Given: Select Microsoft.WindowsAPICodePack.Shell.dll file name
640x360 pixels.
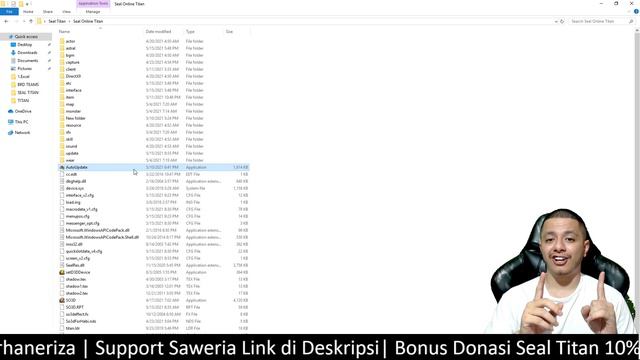Looking at the screenshot, I should pyautogui.click(x=102, y=237).
